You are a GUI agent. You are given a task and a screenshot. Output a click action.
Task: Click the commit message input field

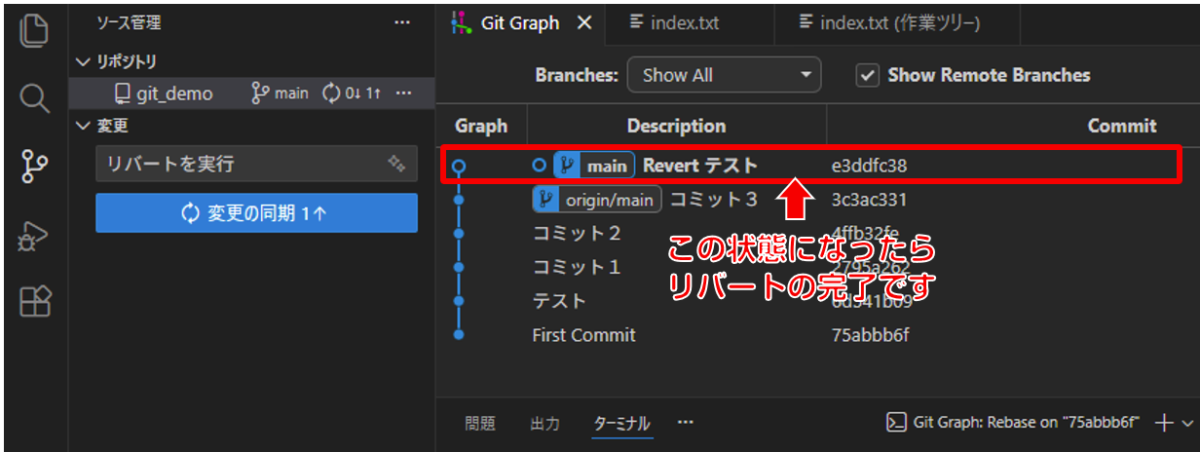coord(240,163)
